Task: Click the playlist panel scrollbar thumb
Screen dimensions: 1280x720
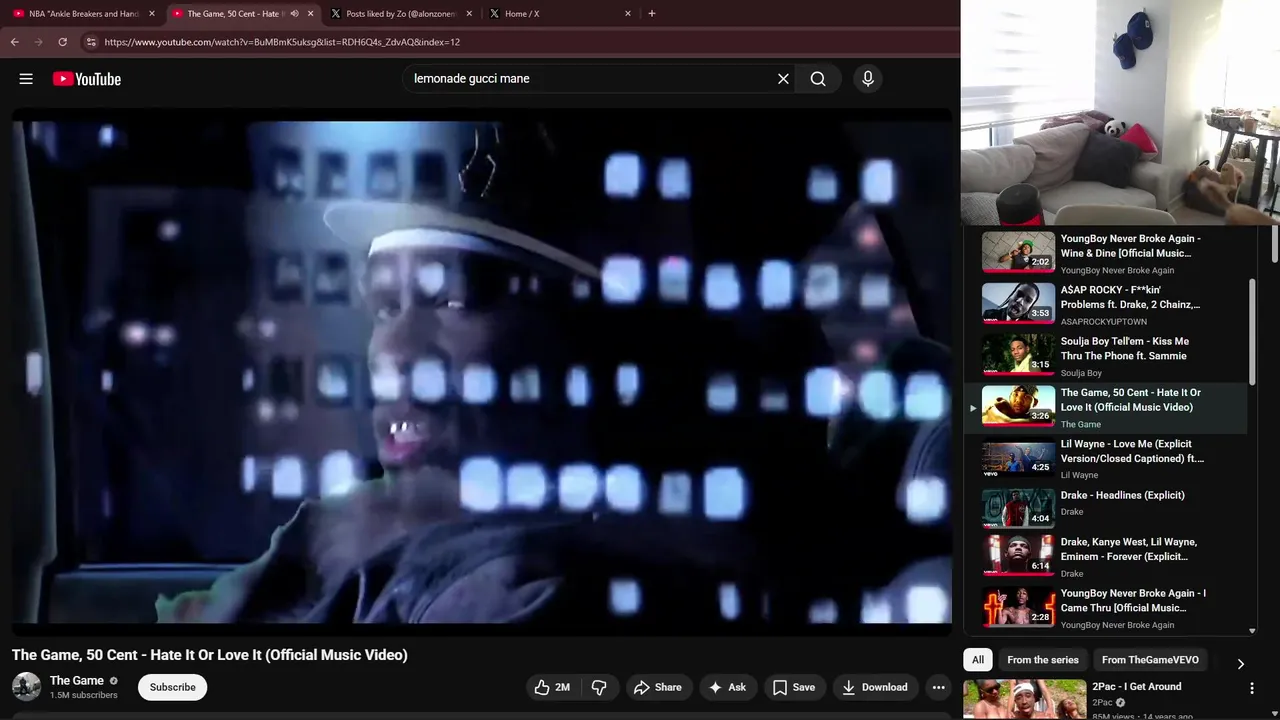Action: coord(1251,333)
